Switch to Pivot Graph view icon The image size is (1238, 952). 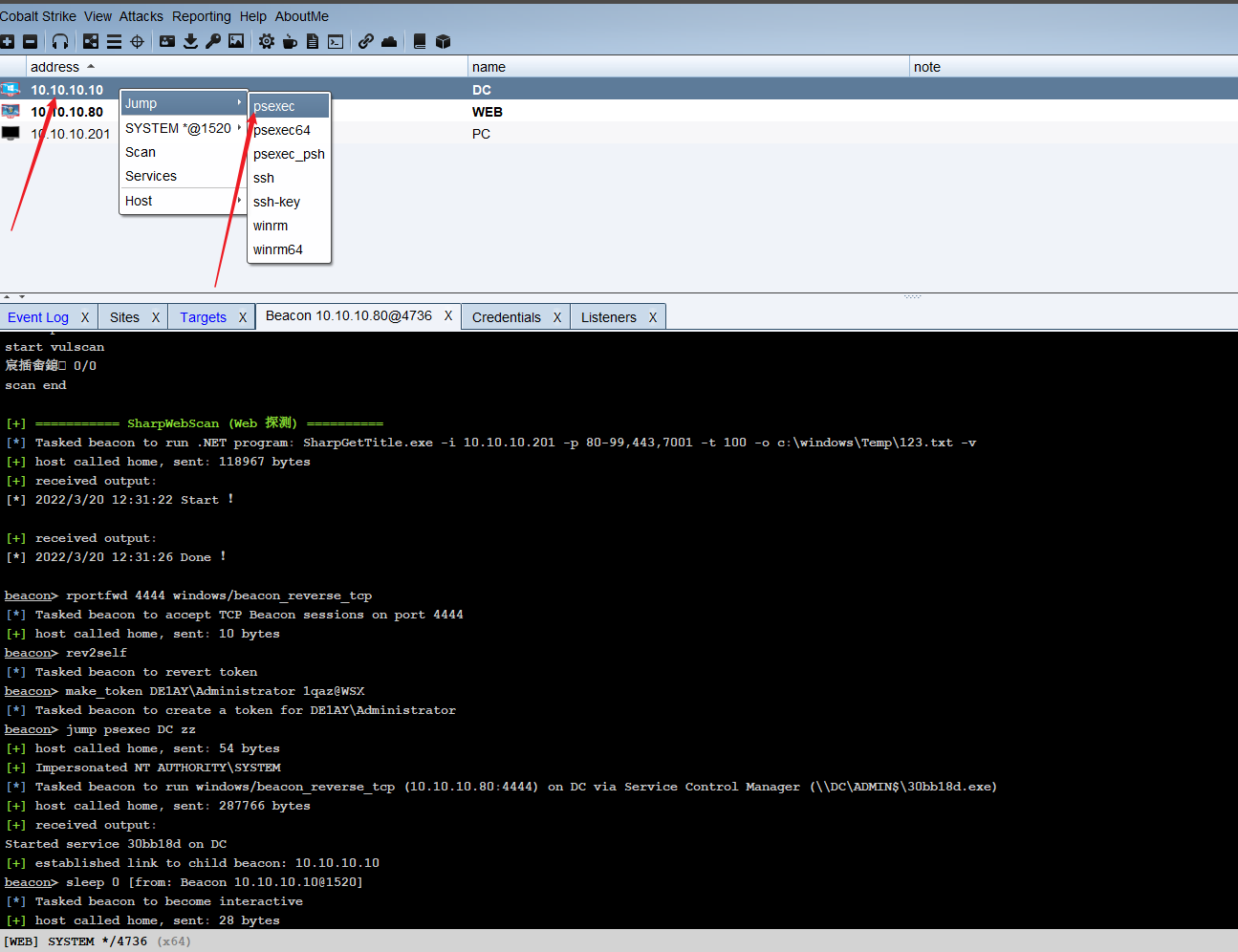[x=91, y=41]
